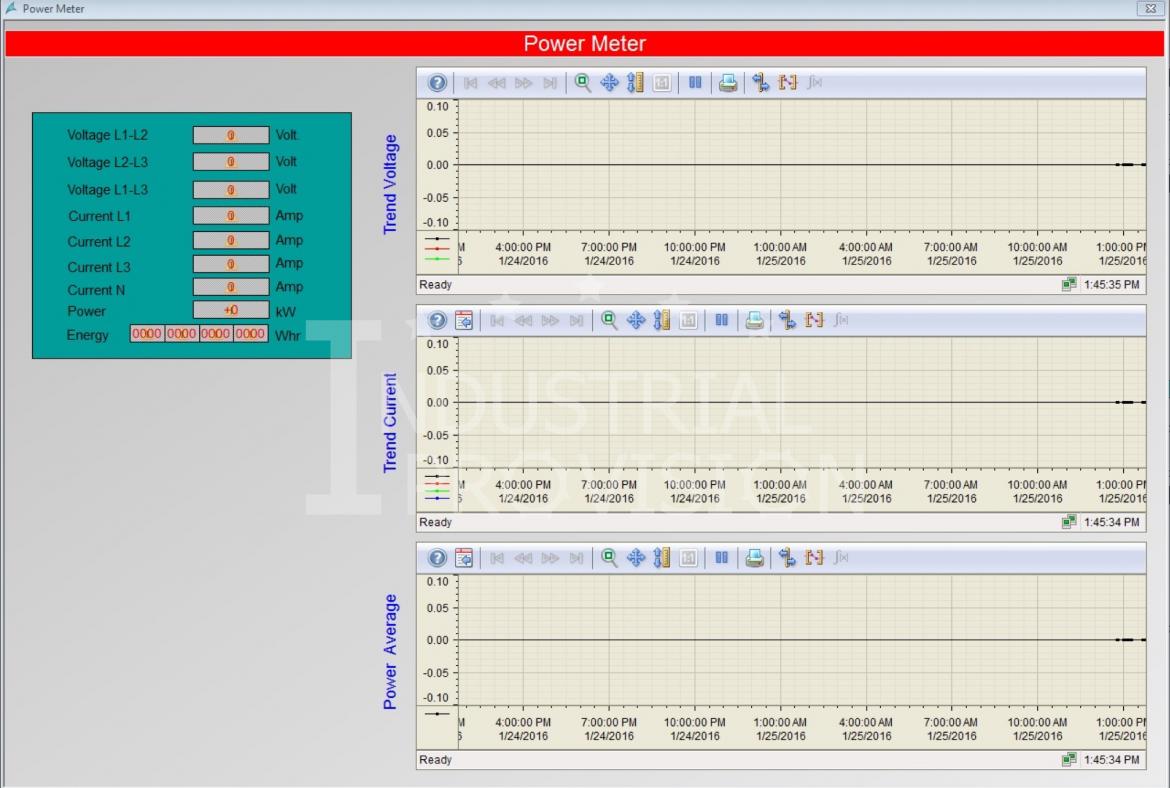Click the axis swap arrows icon in Power Average toolbar
This screenshot has height=788, width=1170.
(x=787, y=558)
